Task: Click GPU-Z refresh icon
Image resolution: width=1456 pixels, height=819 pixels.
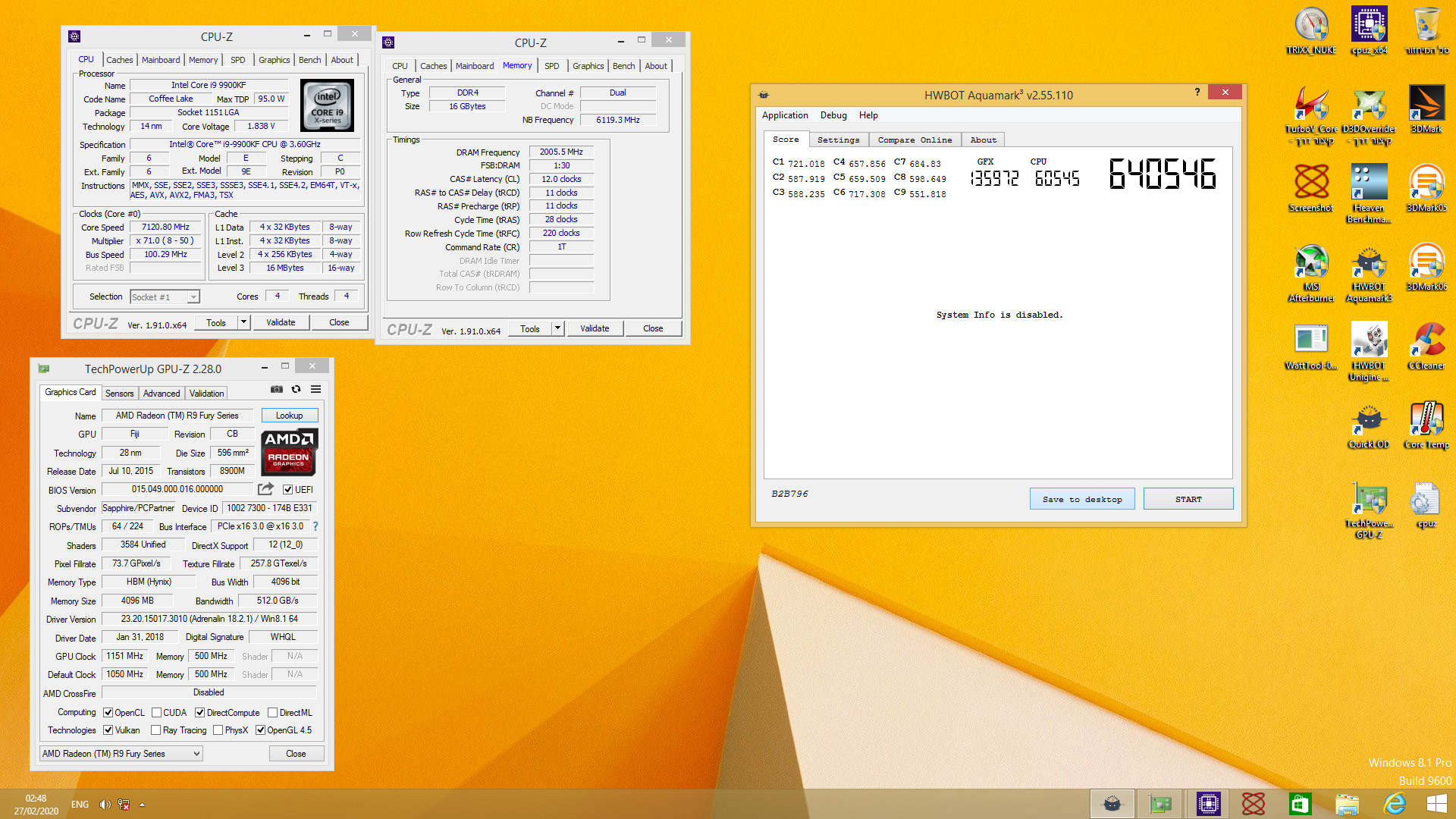Action: coord(297,389)
